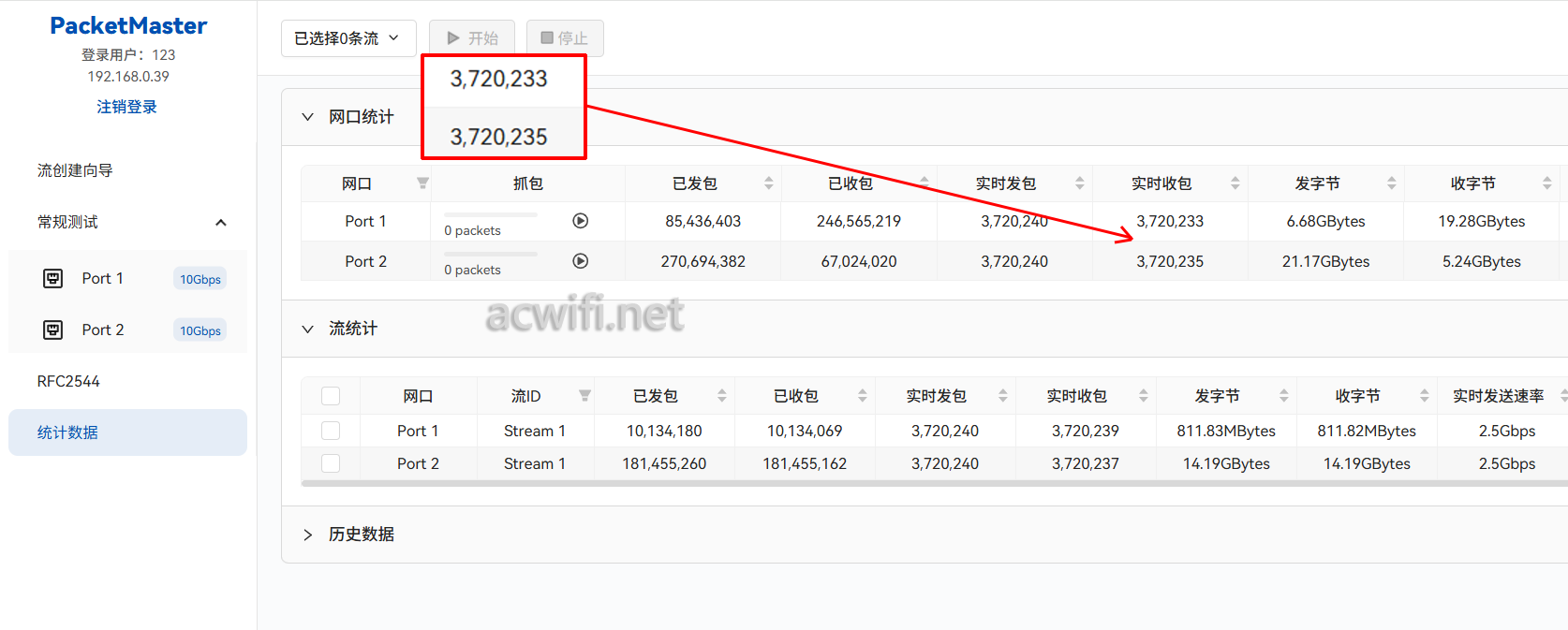Toggle the select-all streams checkbox
Viewport: 1568px width, 630px height.
pos(331,396)
